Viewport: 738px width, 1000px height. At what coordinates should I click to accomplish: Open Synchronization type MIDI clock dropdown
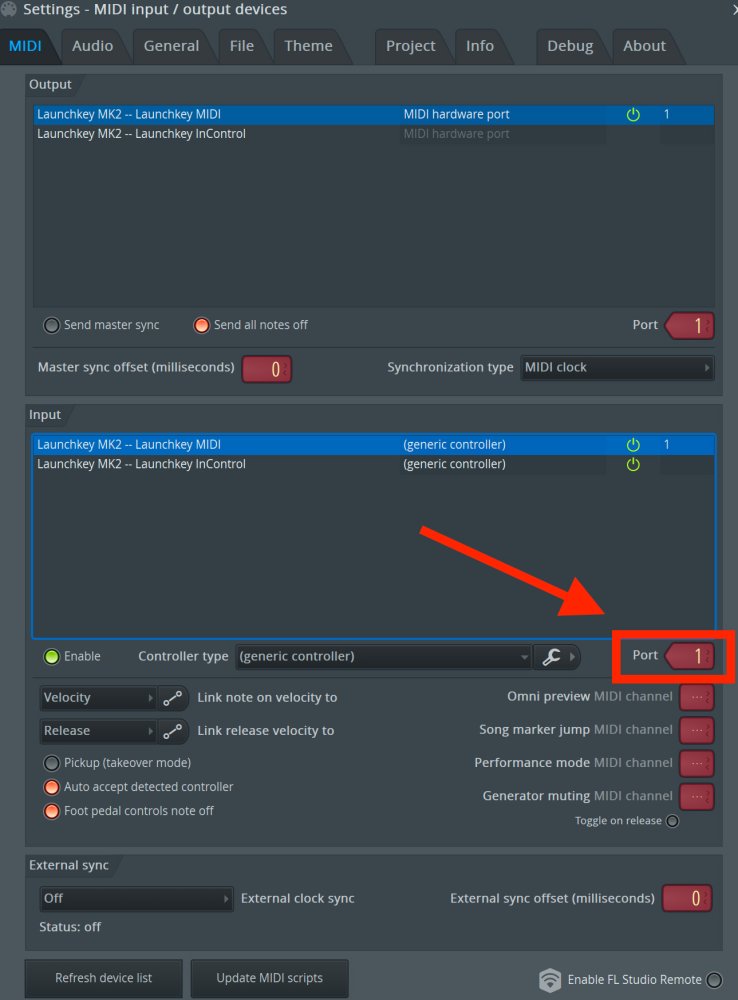click(617, 368)
